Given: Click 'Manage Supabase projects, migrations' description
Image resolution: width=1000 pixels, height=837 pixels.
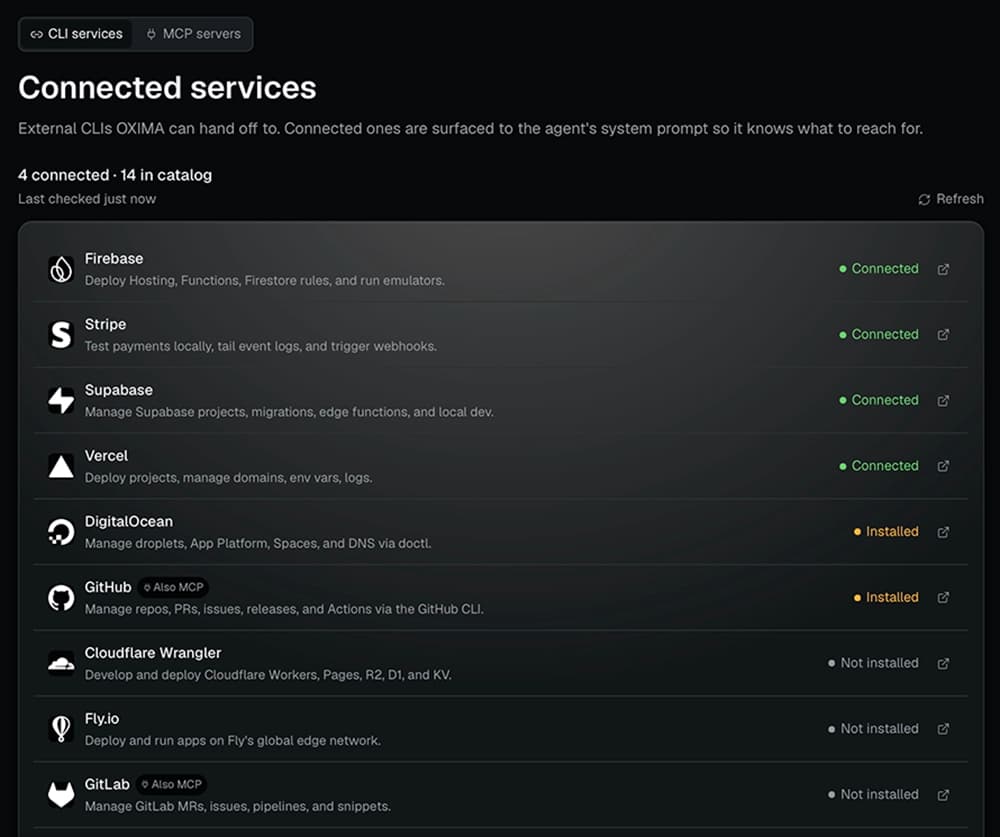Looking at the screenshot, I should pos(289,412).
